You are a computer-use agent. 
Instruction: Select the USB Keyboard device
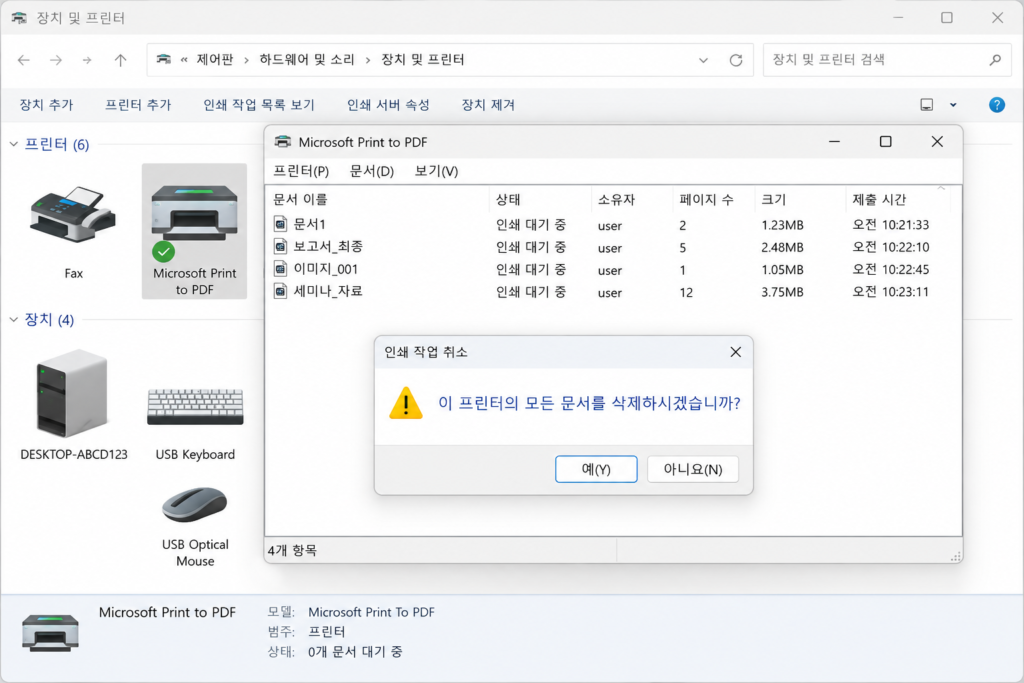[x=195, y=406]
